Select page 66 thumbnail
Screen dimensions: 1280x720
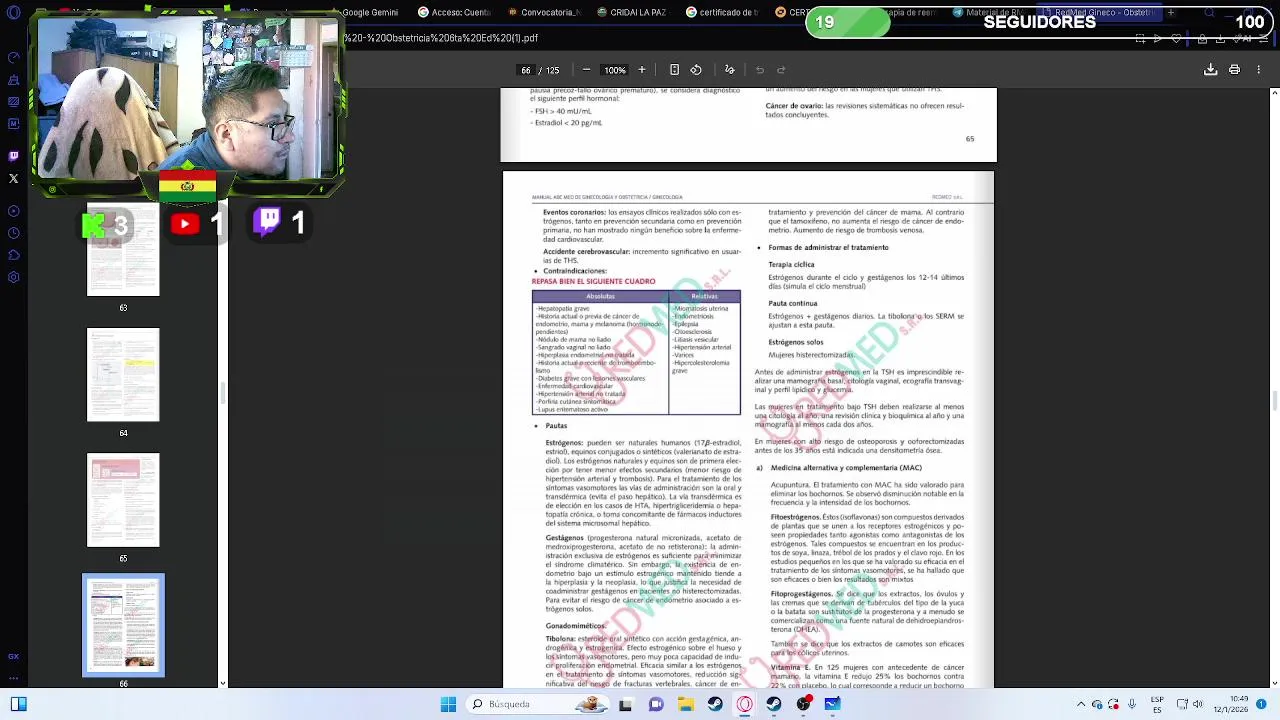pyautogui.click(x=123, y=625)
